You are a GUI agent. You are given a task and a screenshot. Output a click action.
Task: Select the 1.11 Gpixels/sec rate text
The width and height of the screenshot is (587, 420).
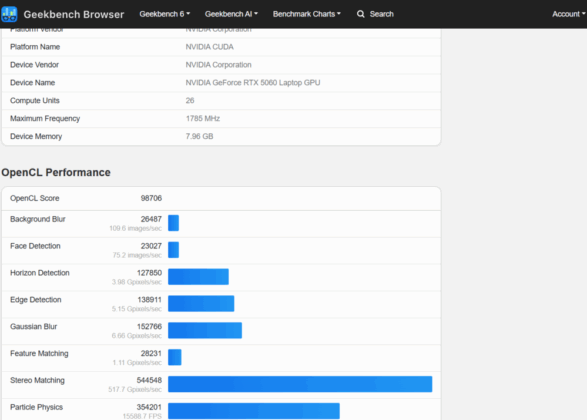137,363
